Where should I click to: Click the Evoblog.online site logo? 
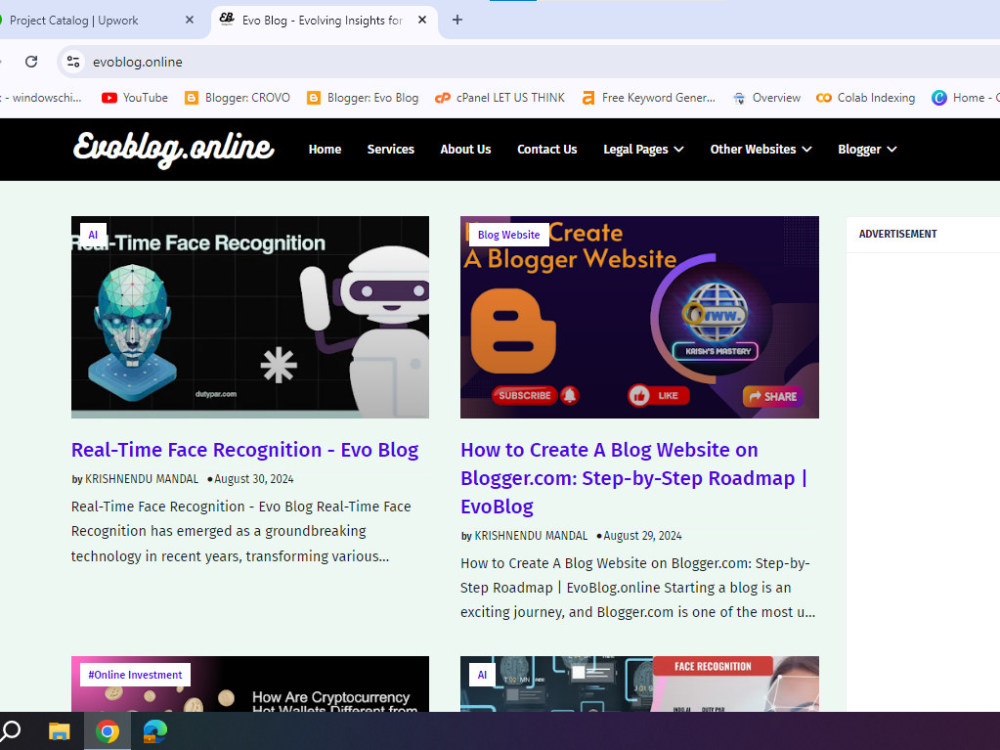[x=173, y=149]
